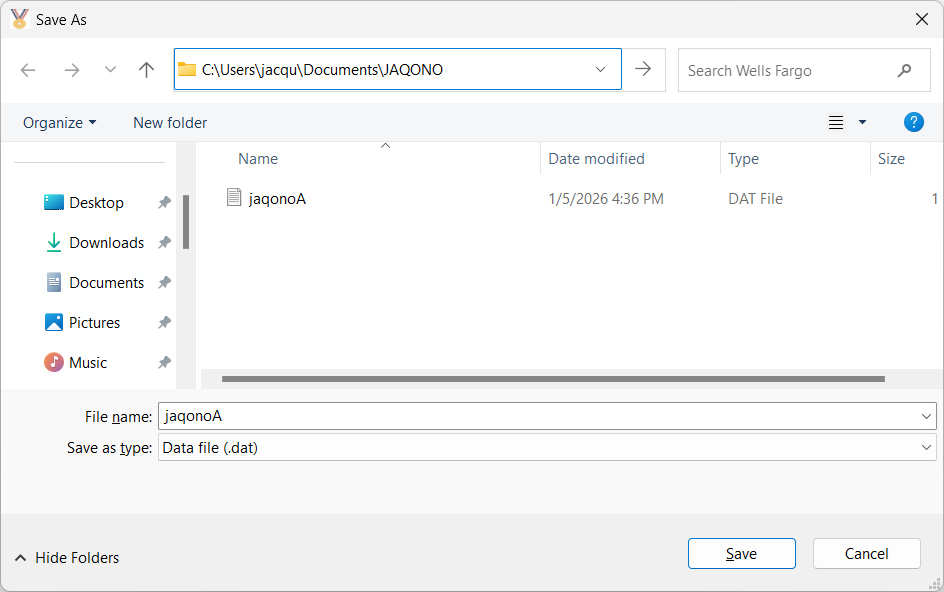This screenshot has width=944, height=592.
Task: Go up one folder level
Action: click(x=146, y=70)
